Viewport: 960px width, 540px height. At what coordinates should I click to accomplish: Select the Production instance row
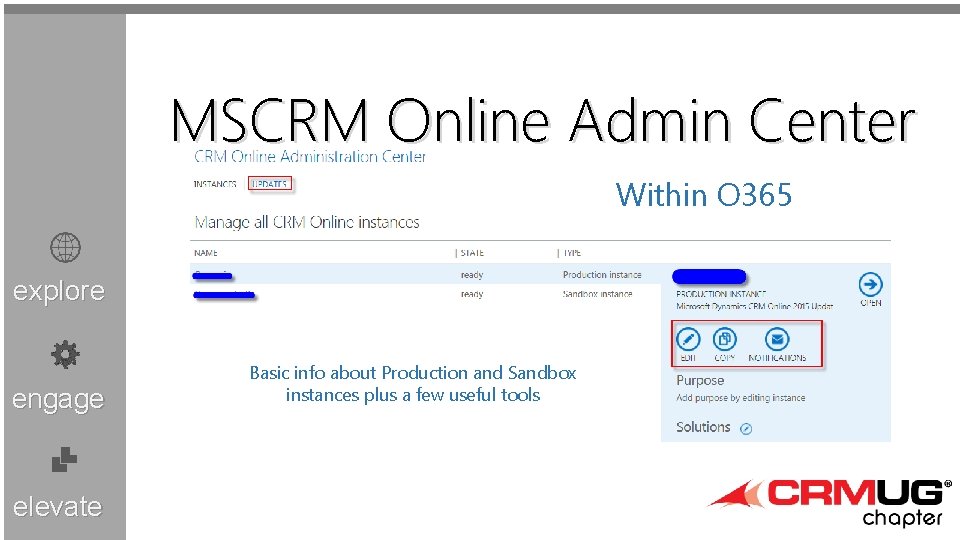click(425, 274)
